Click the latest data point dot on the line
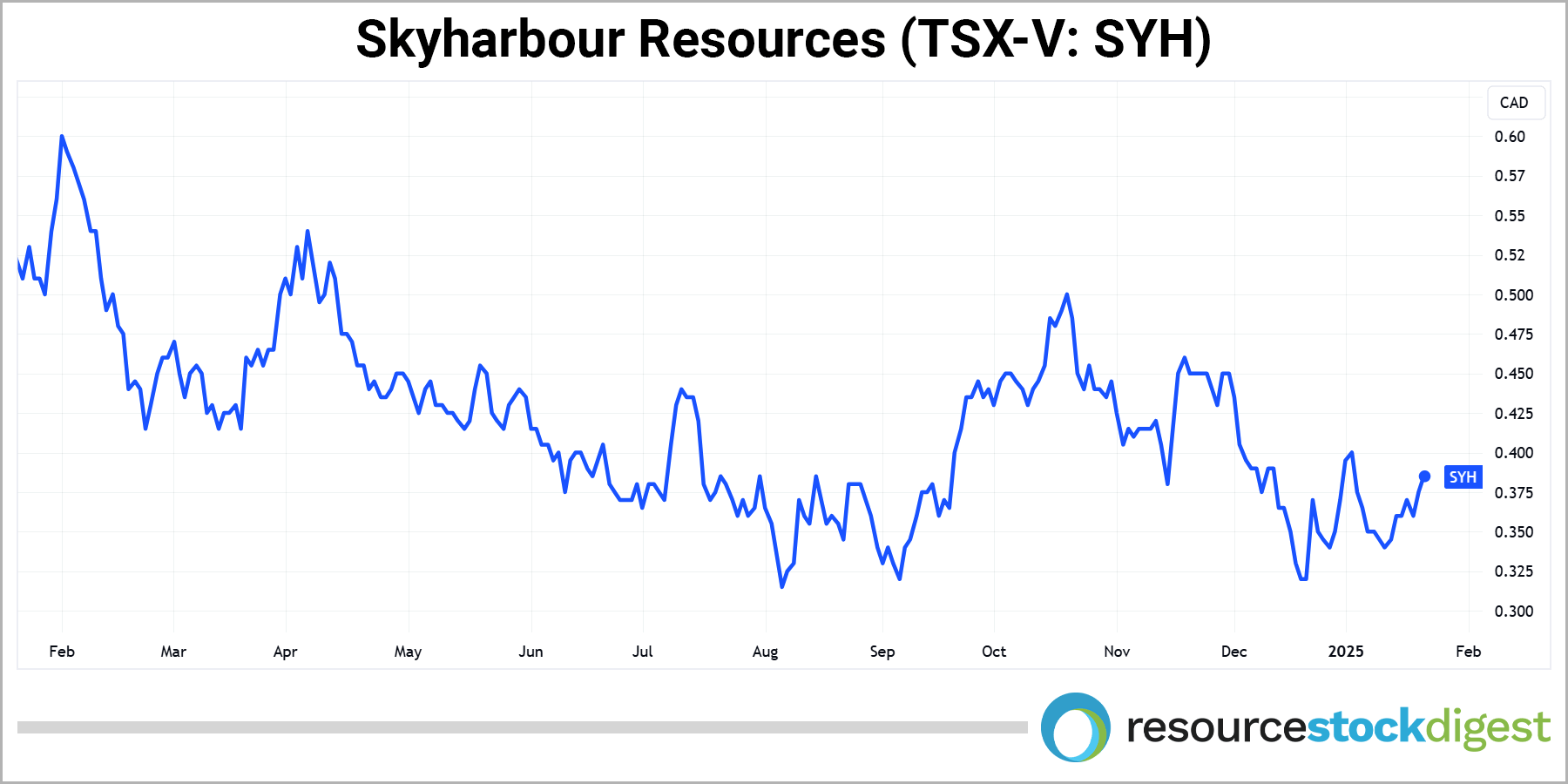 tap(1425, 476)
